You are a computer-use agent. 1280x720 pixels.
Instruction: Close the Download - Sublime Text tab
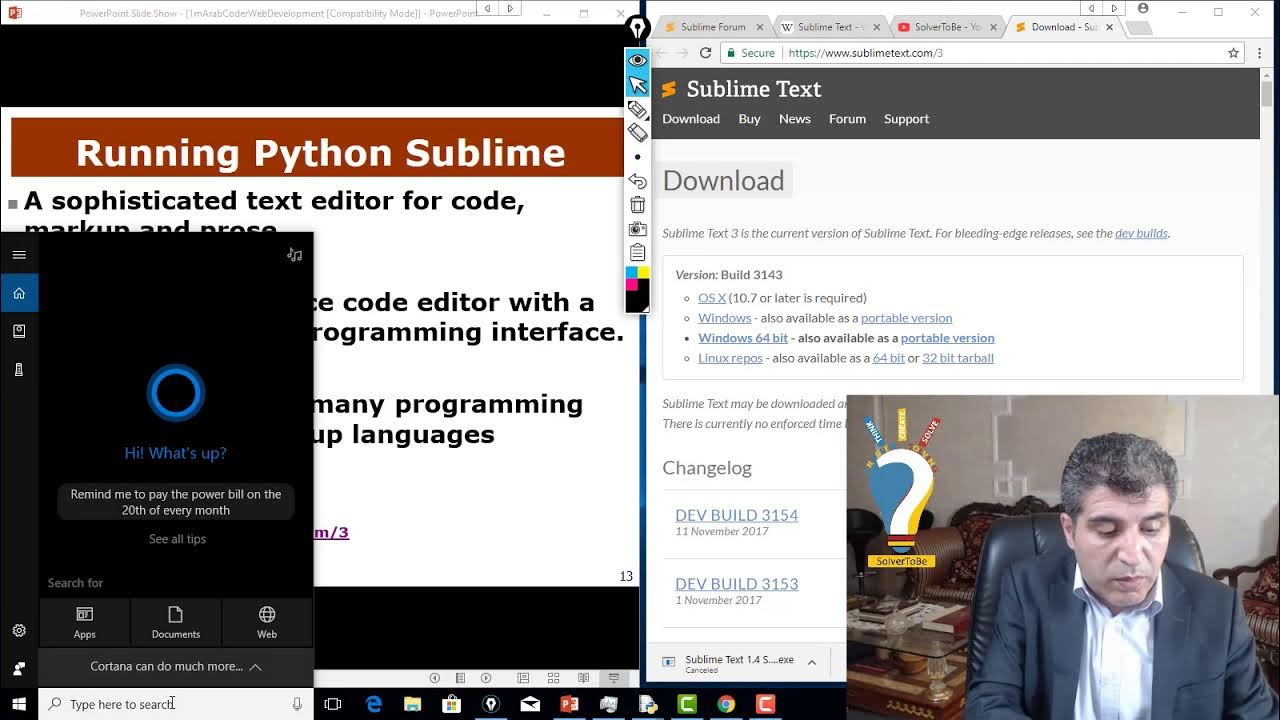1109,27
